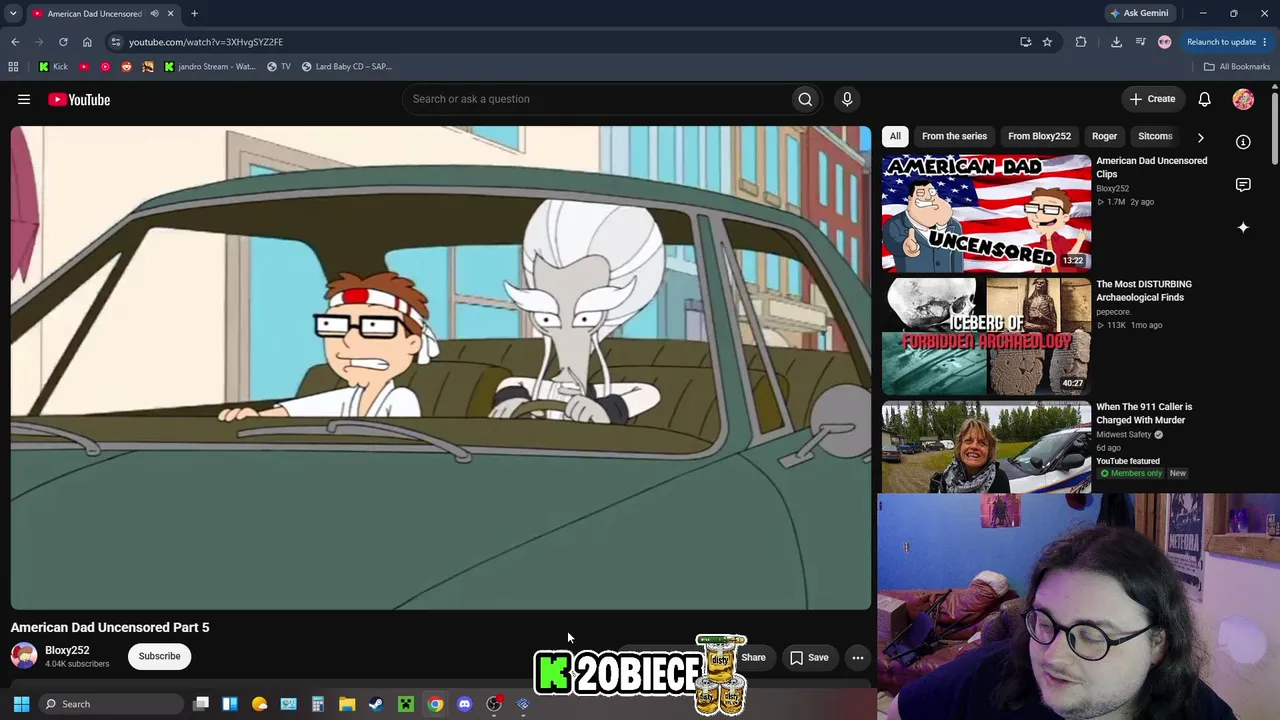This screenshot has width=1280, height=720.
Task: Select the Roger filter chip
Action: coord(1104,136)
